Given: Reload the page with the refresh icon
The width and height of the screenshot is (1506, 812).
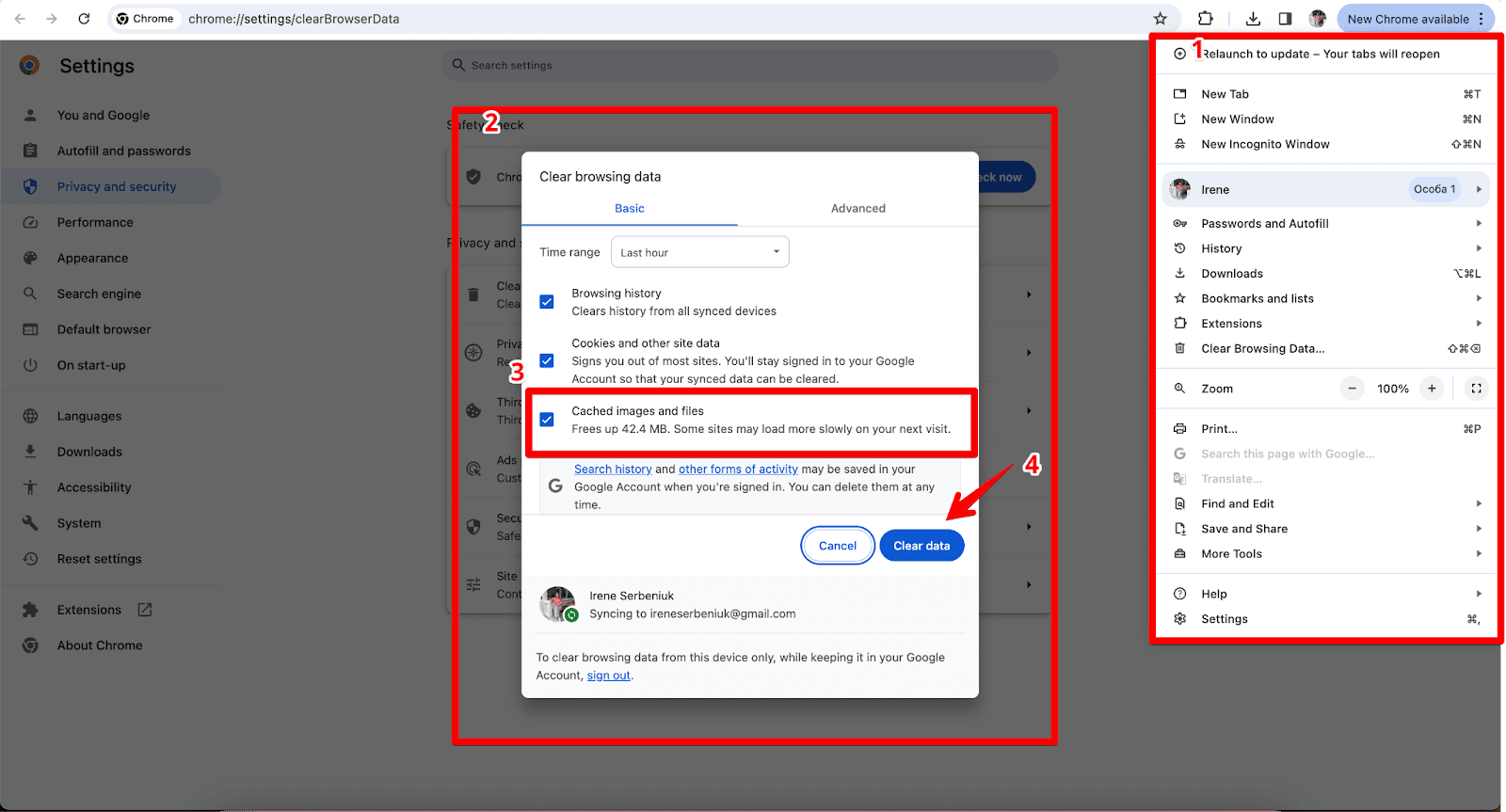Looking at the screenshot, I should (x=84, y=19).
